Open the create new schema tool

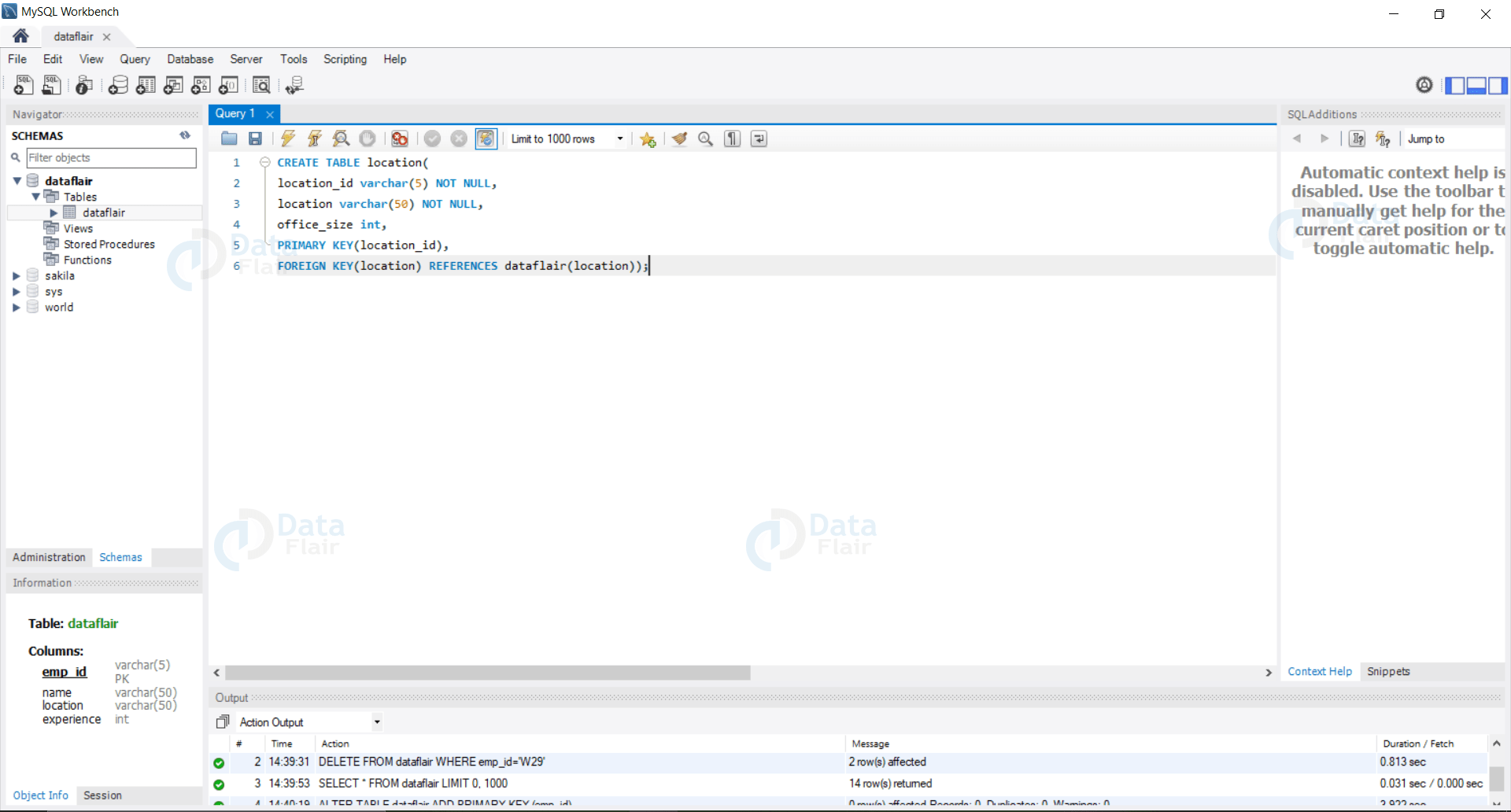(x=118, y=85)
